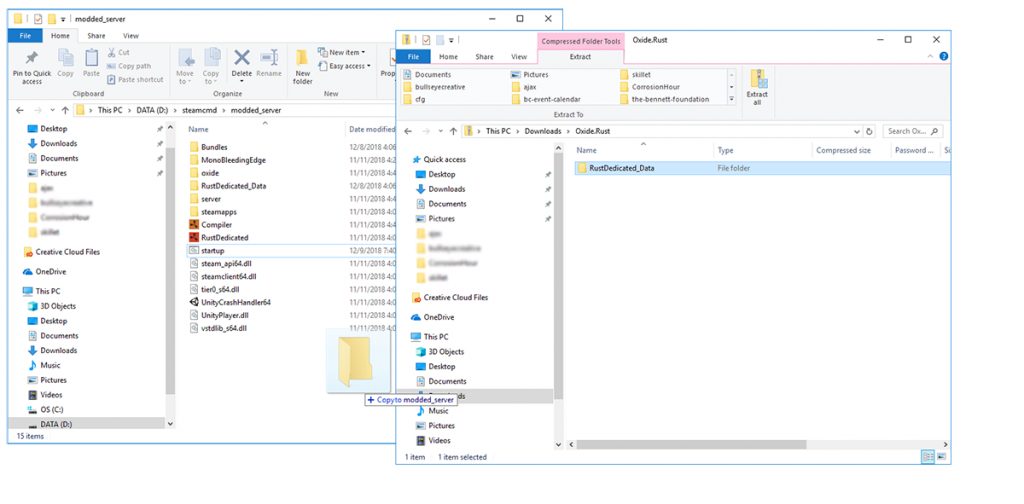
Task: Open the Compiler application file
Action: point(216,225)
